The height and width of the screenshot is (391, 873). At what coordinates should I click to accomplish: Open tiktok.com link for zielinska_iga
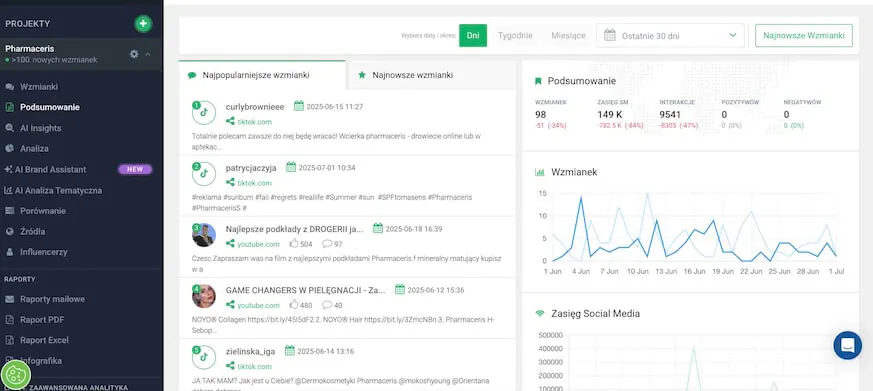[x=254, y=366]
